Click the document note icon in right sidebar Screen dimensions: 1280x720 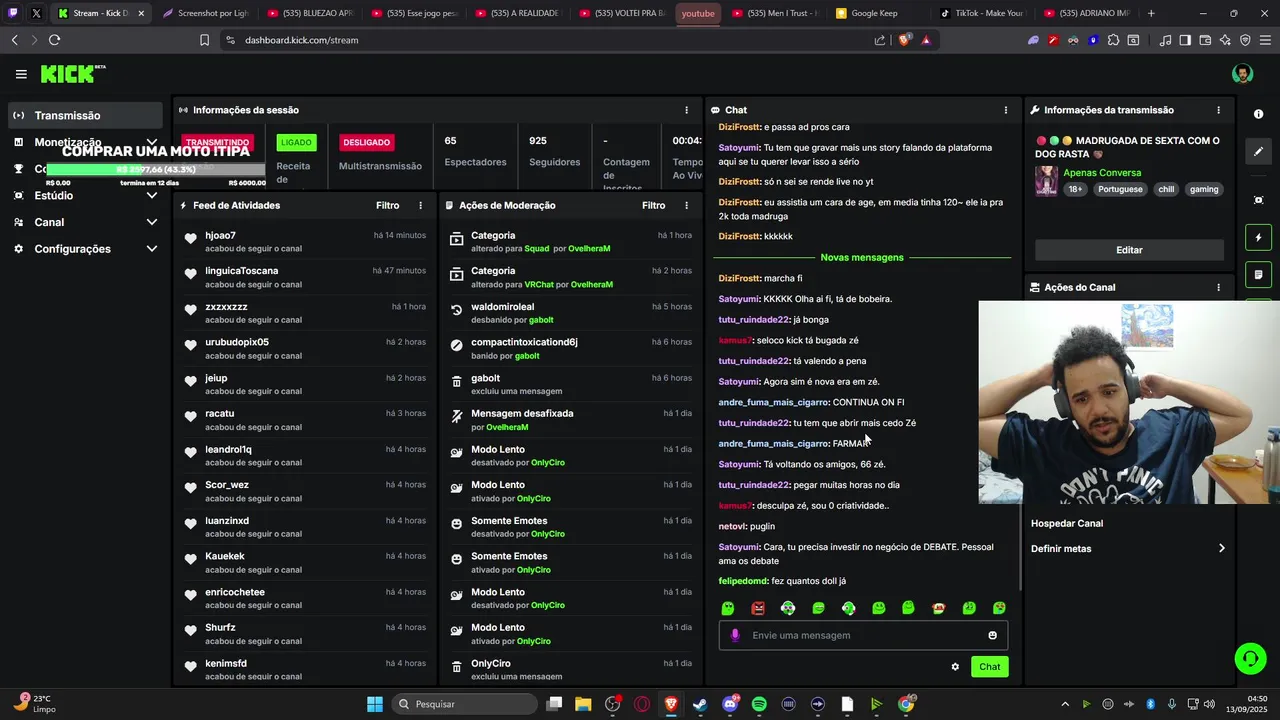point(1258,274)
